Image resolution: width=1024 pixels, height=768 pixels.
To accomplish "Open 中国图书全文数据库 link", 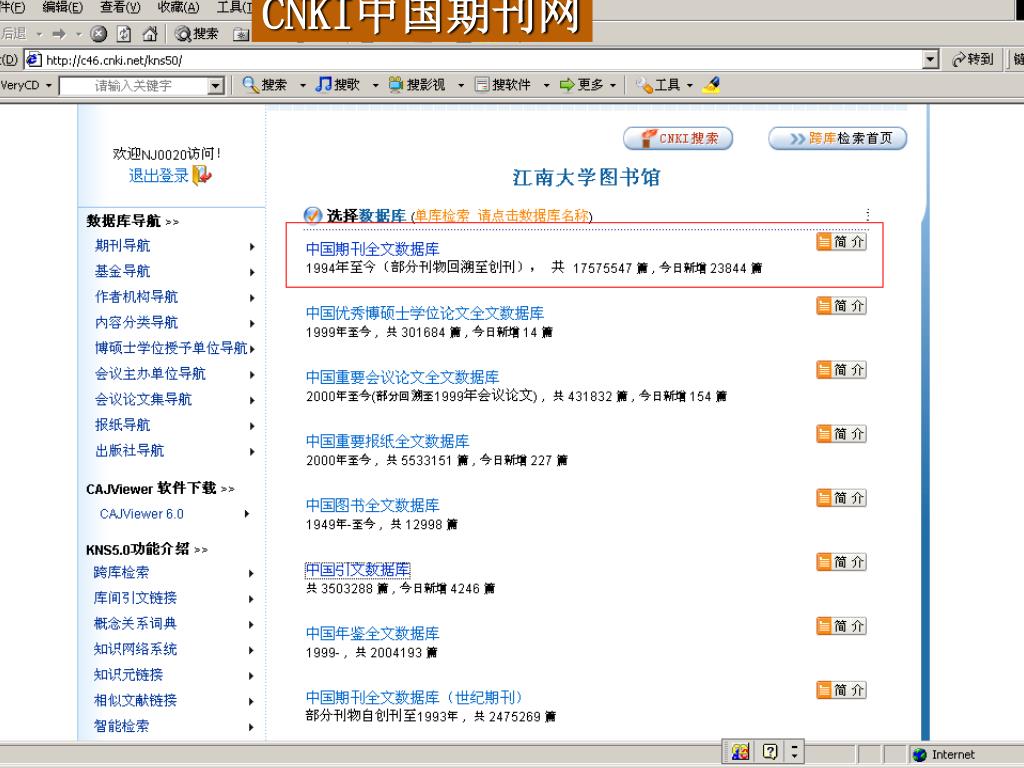I will click(x=372, y=505).
